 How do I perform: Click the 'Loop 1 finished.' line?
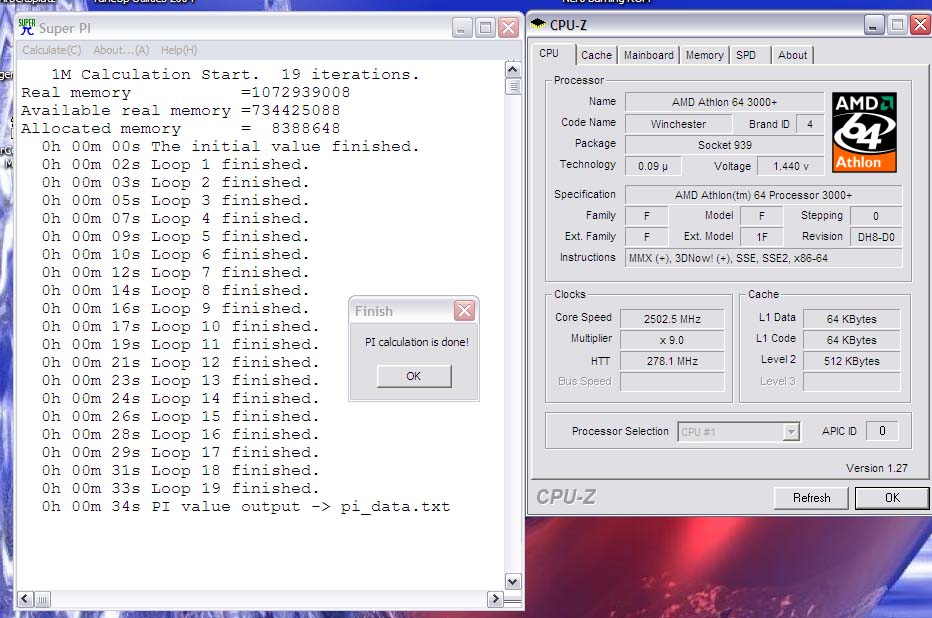point(175,165)
